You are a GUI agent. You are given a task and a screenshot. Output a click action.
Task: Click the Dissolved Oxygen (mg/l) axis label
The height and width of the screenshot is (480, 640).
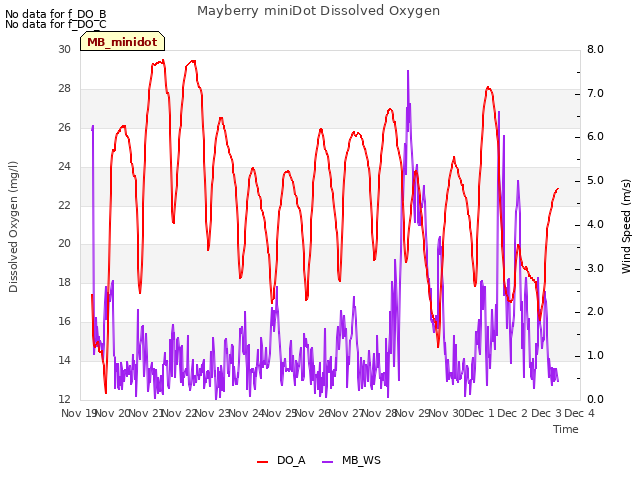pos(13,227)
